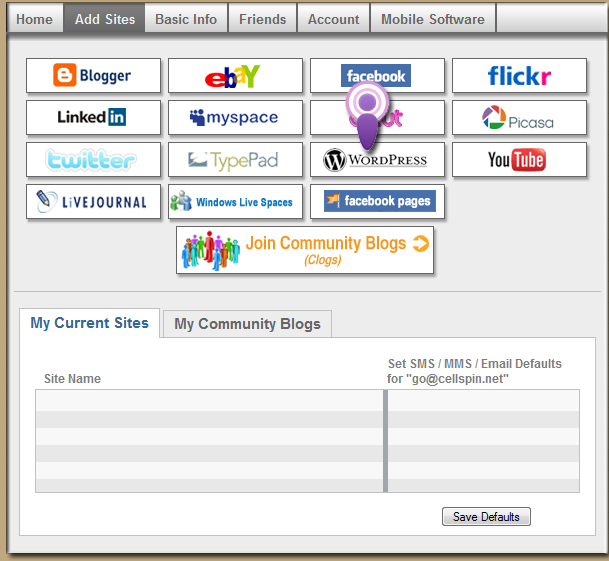Image resolution: width=609 pixels, height=561 pixels.
Task: Pick the Picasa site logo
Action: [519, 117]
